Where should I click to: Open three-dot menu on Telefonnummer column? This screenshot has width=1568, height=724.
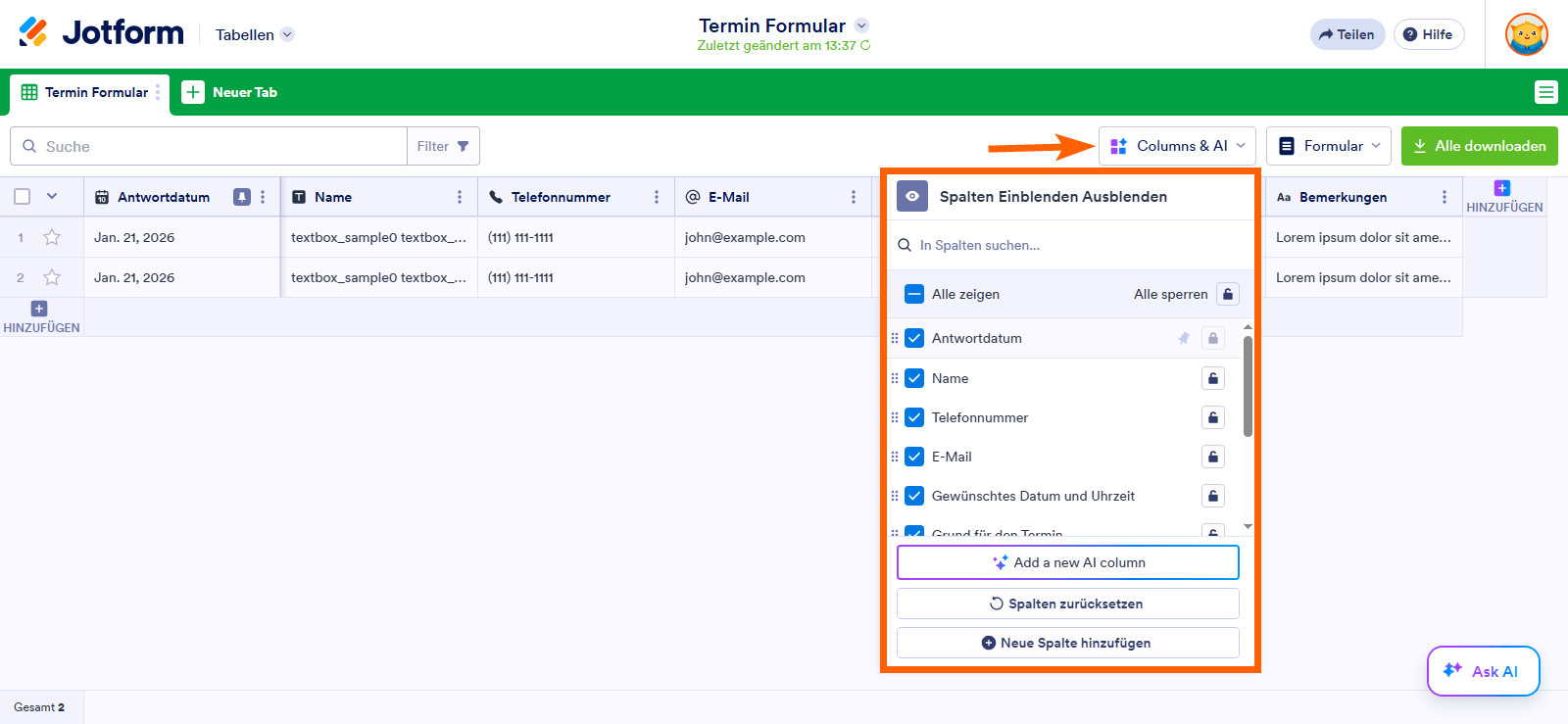[x=656, y=197]
